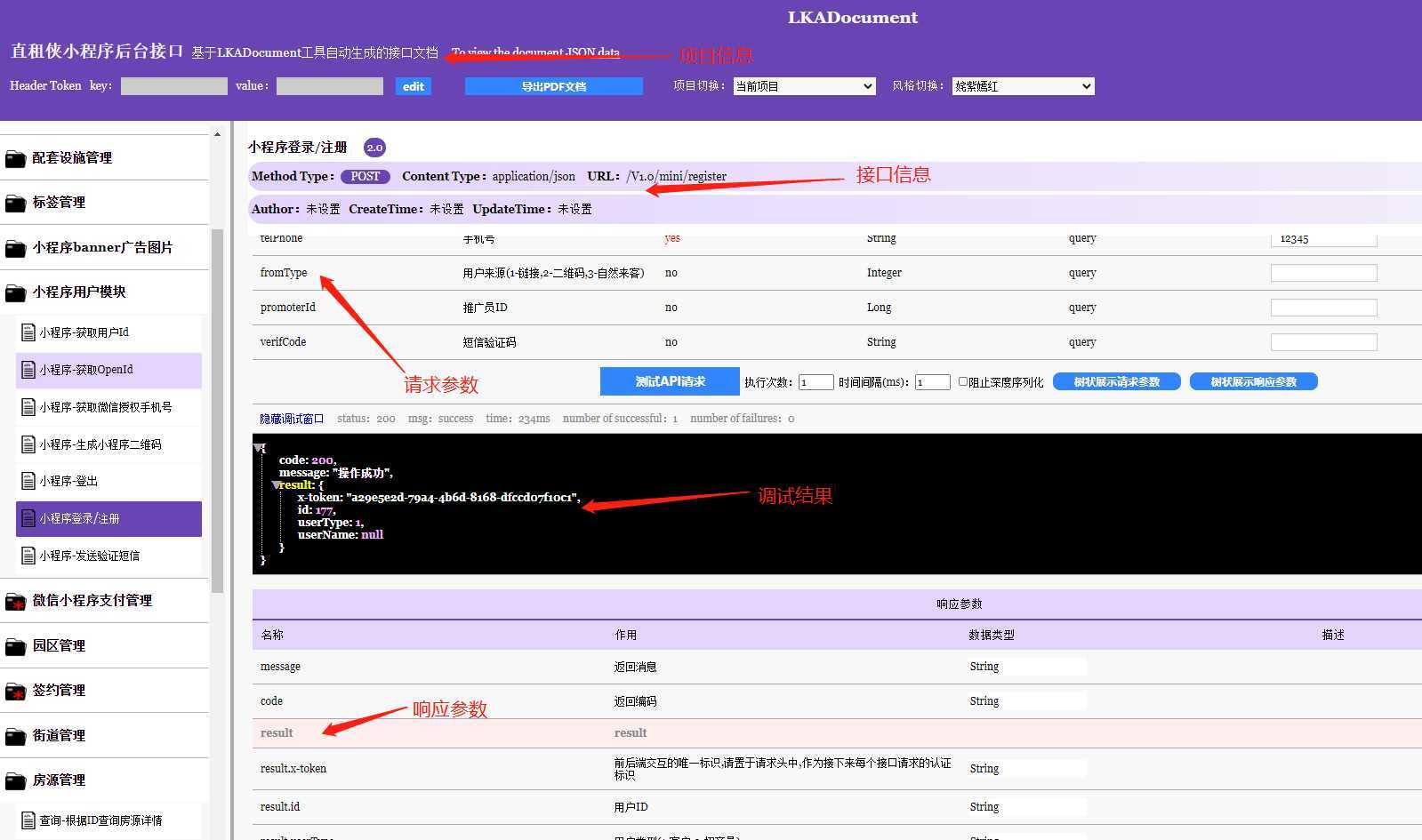Click document icon of 小程序登录/注册
This screenshot has width=1422, height=840.
click(x=28, y=518)
